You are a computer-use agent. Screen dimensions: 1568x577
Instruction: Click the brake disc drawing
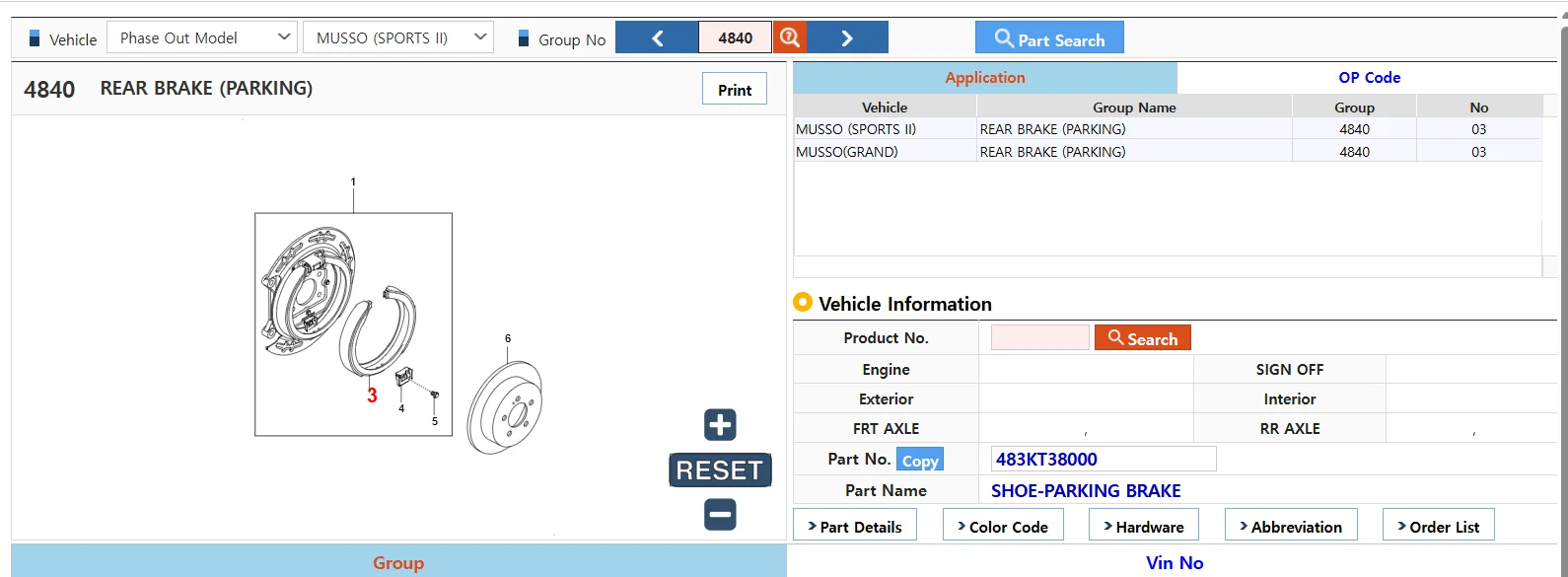pos(504,407)
